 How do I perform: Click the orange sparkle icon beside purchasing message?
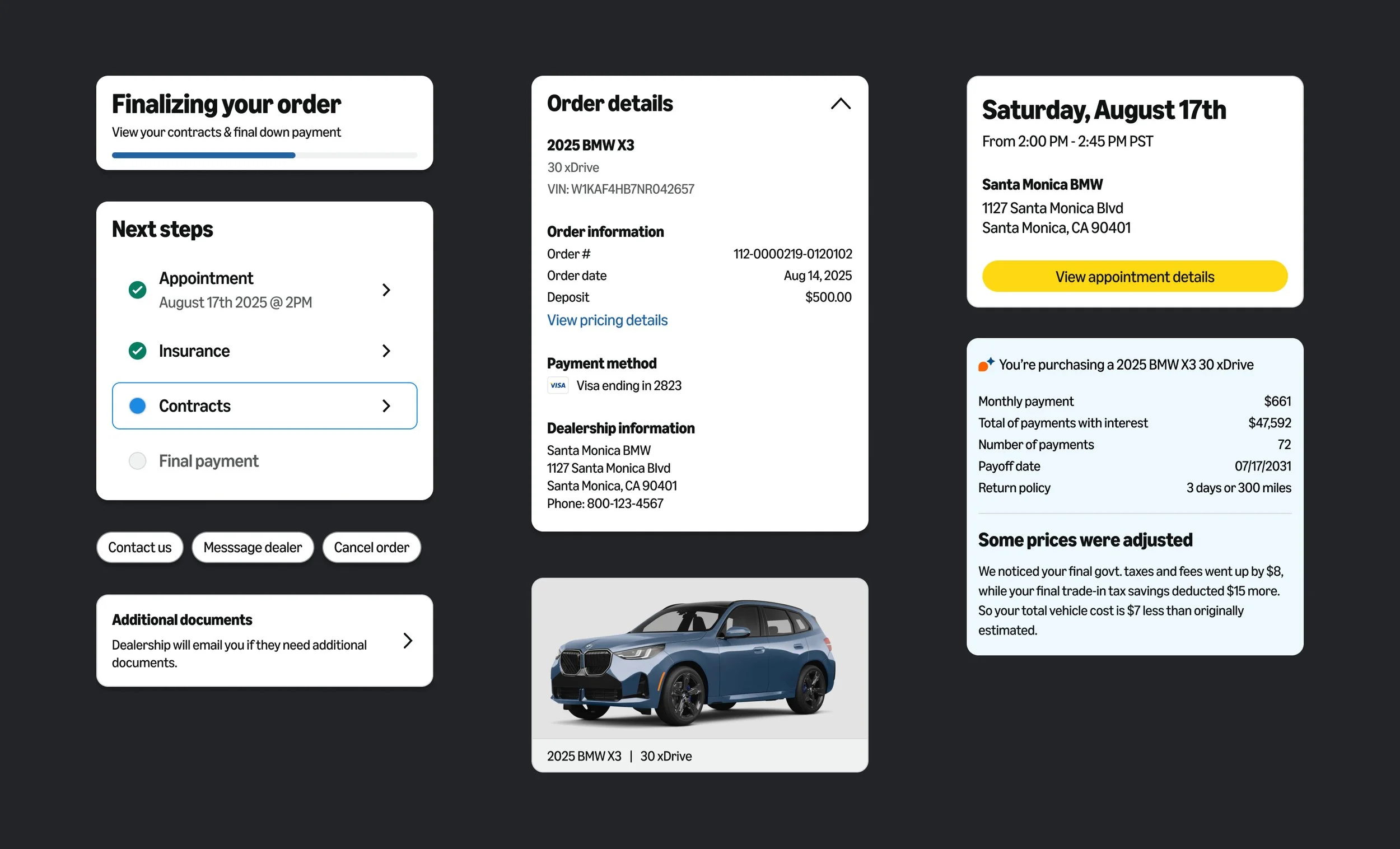tap(986, 364)
